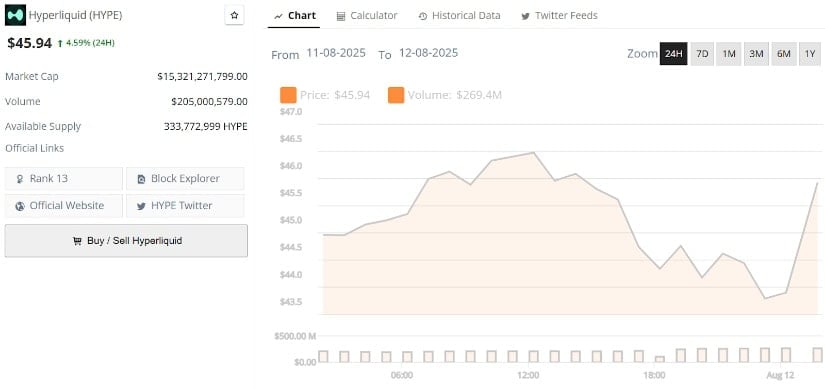Image resolution: width=825 pixels, height=389 pixels.
Task: Click the Hyperliquid logo icon
Action: coord(15,15)
